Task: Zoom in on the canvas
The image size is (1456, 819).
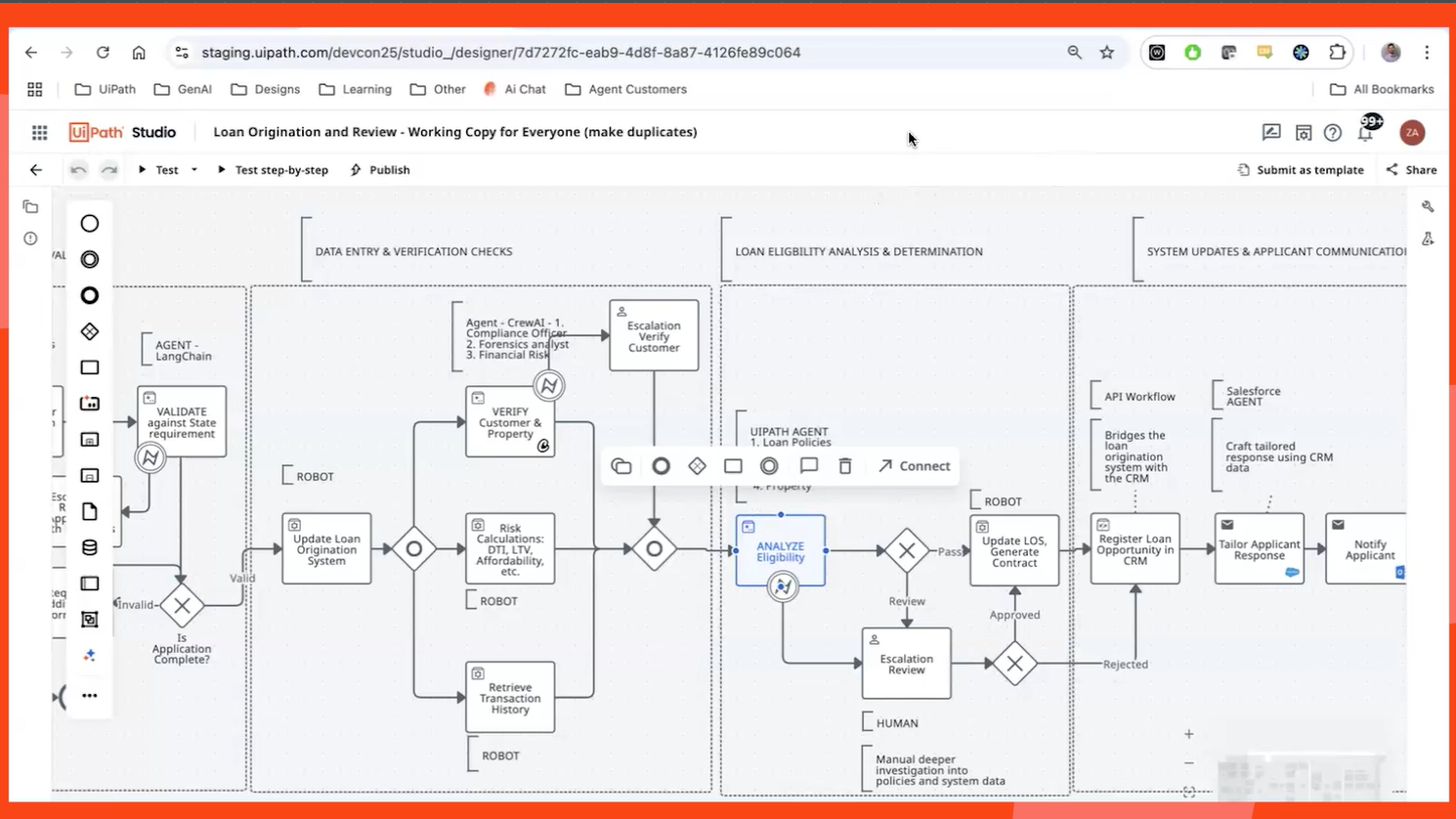Action: pyautogui.click(x=1189, y=734)
